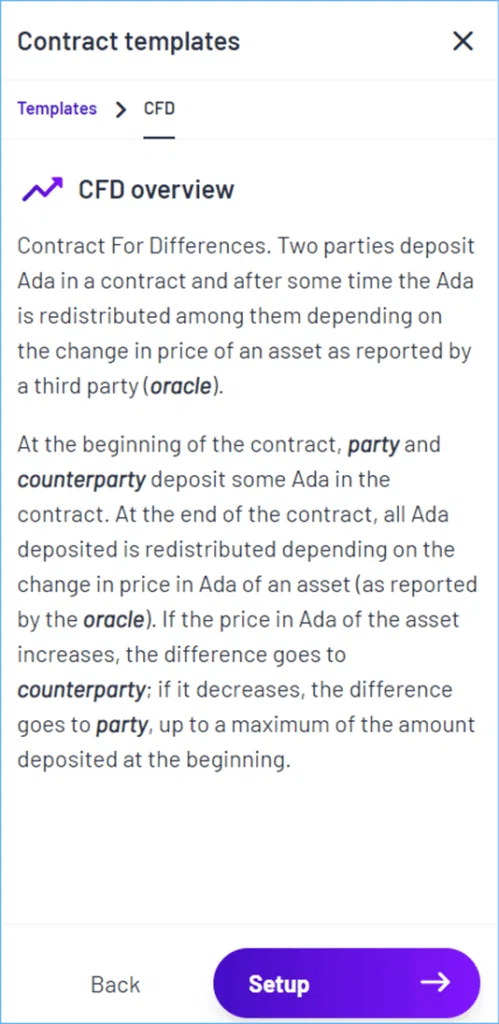
Task: Click the Contract templates panel title
Action: (x=129, y=41)
